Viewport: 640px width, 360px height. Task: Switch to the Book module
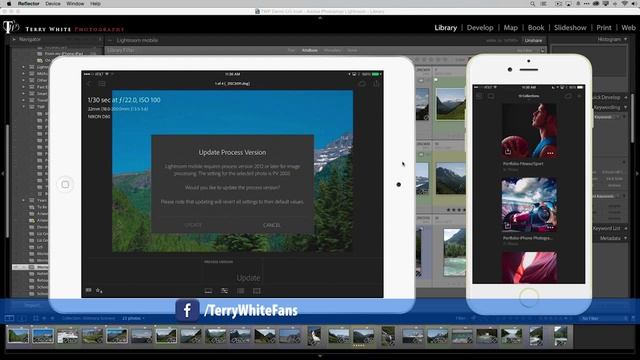coord(536,28)
